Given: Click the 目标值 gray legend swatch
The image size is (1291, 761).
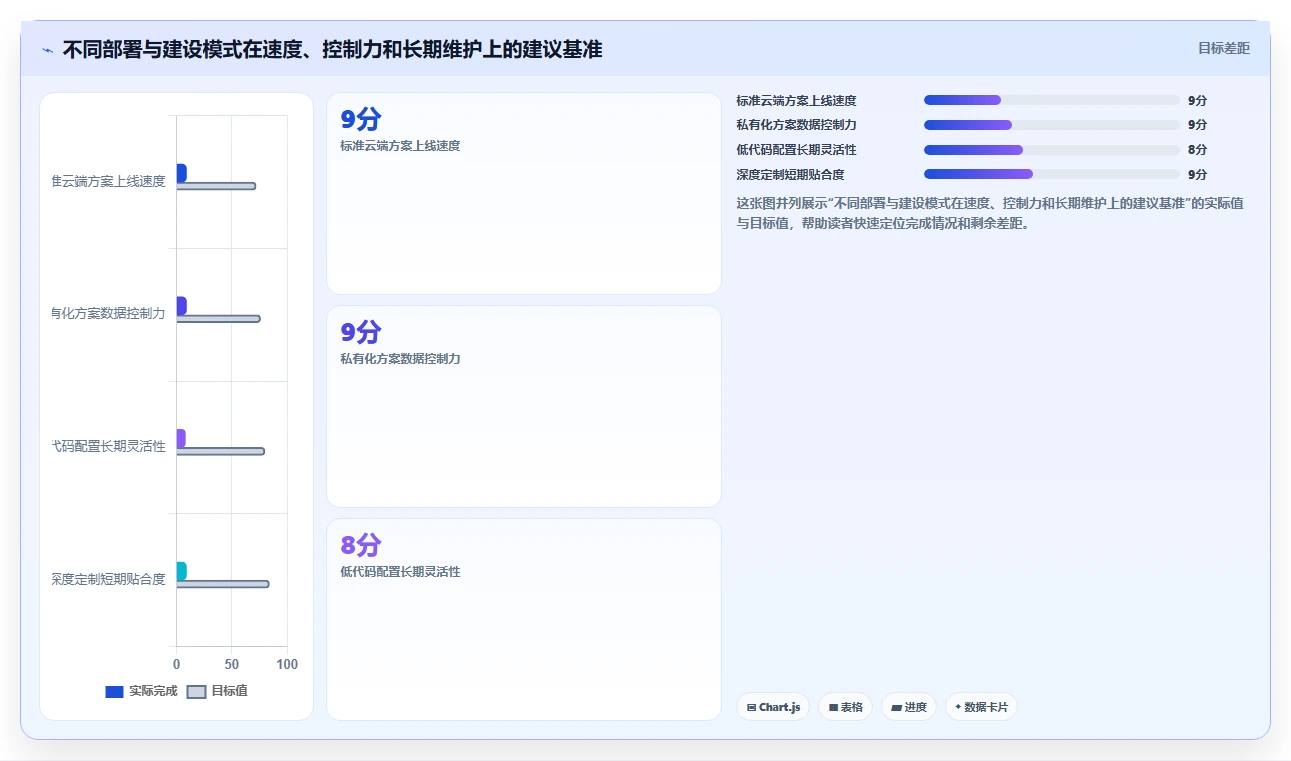Looking at the screenshot, I should pyautogui.click(x=196, y=692).
